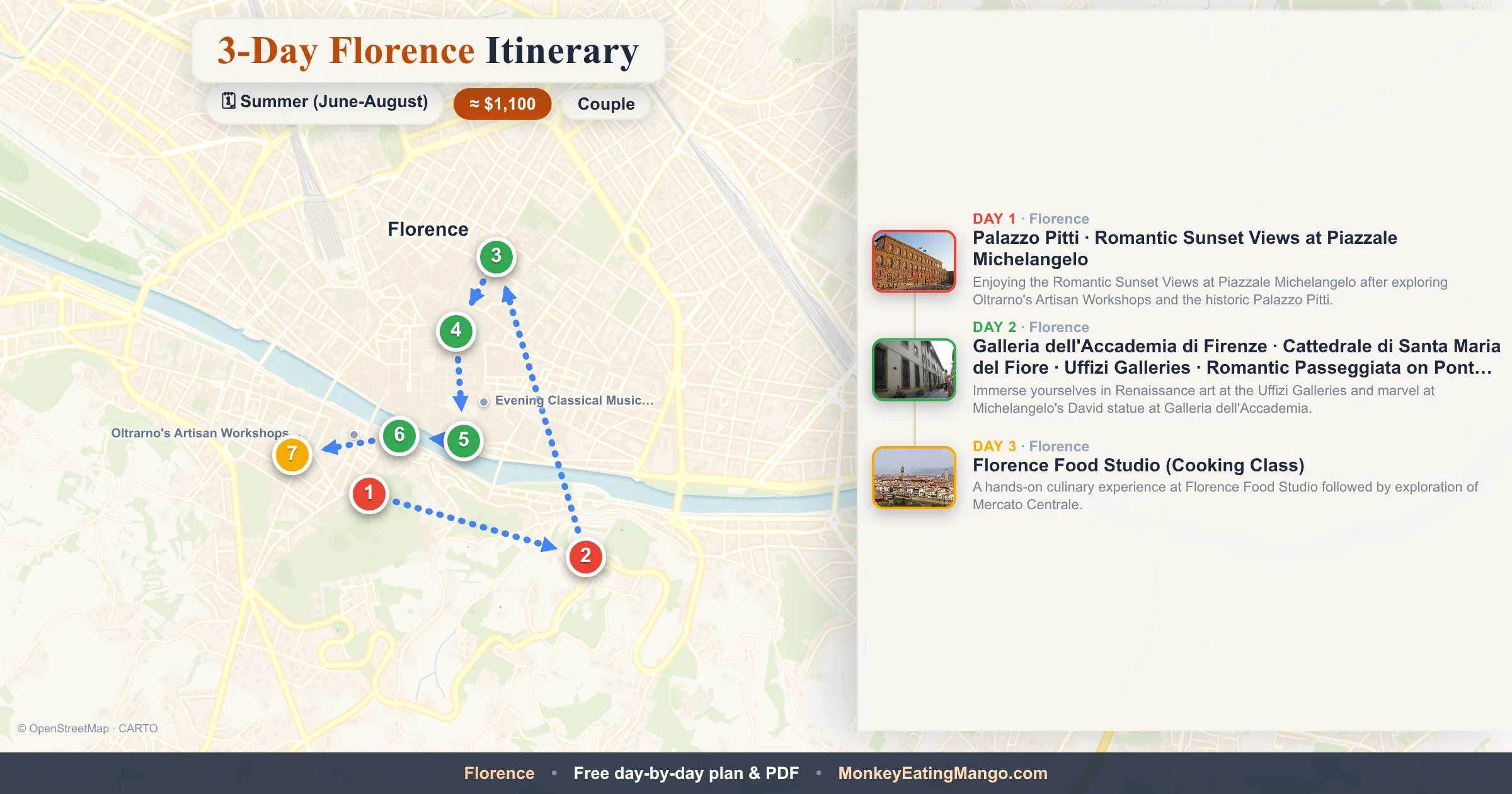Open green map marker 5

(464, 440)
